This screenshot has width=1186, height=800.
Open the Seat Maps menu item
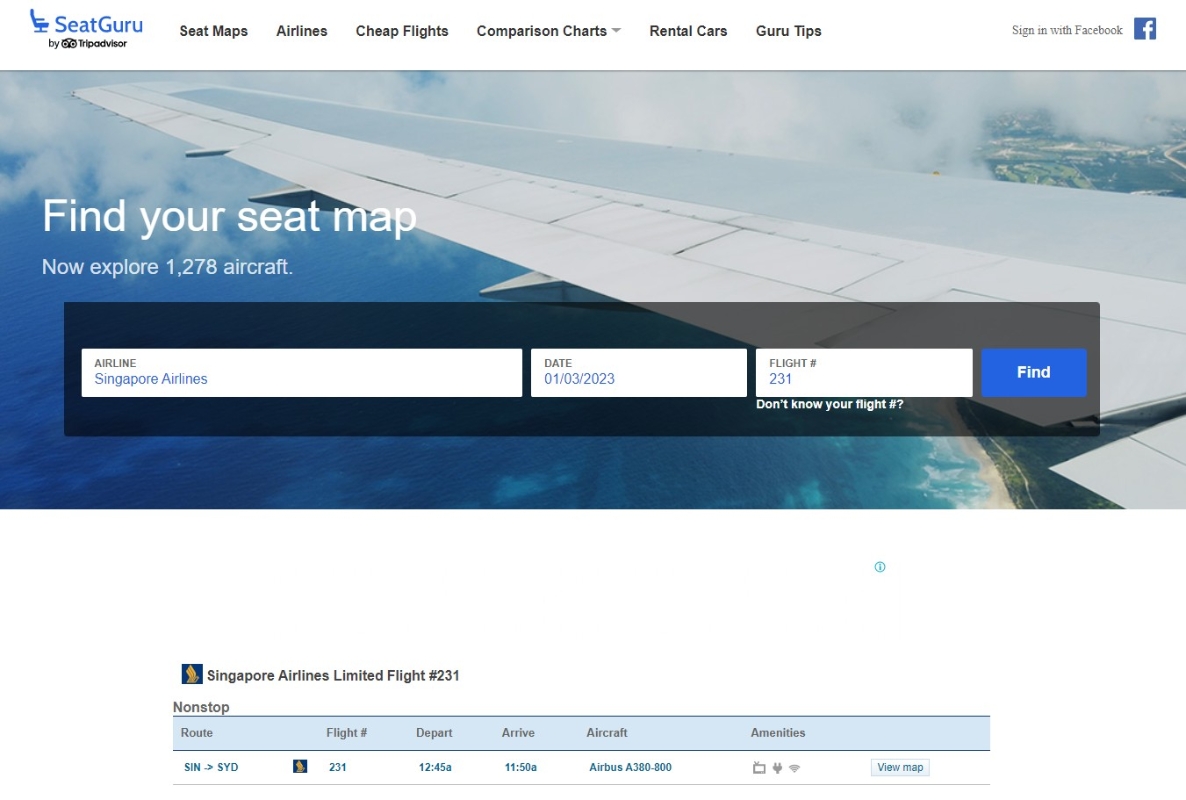point(214,31)
